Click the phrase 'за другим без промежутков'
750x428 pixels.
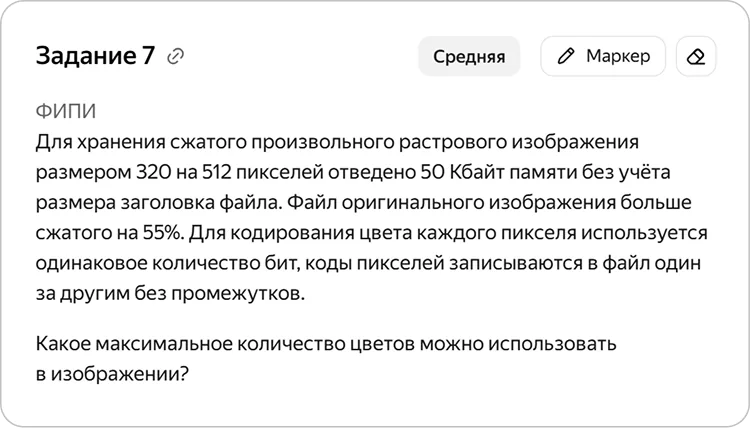click(x=170, y=293)
